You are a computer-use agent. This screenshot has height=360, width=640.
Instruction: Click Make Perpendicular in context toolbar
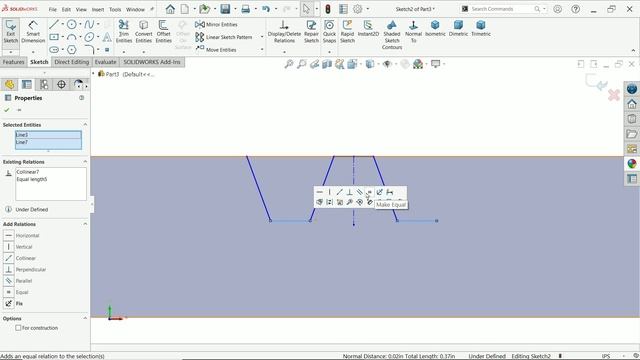coord(349,192)
